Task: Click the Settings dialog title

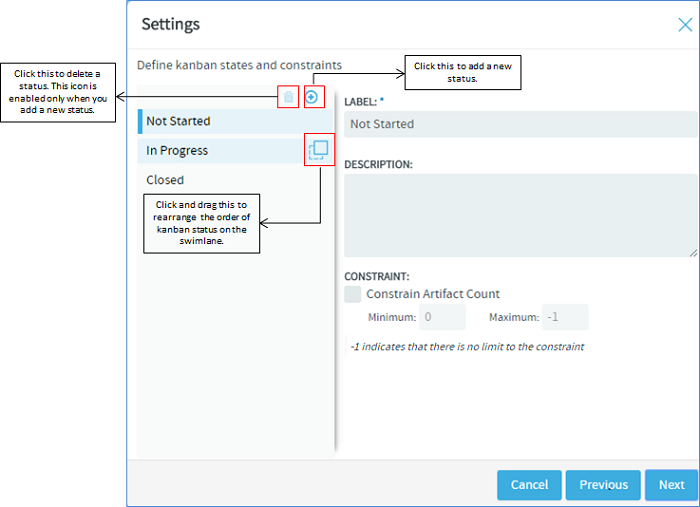Action: (x=171, y=24)
